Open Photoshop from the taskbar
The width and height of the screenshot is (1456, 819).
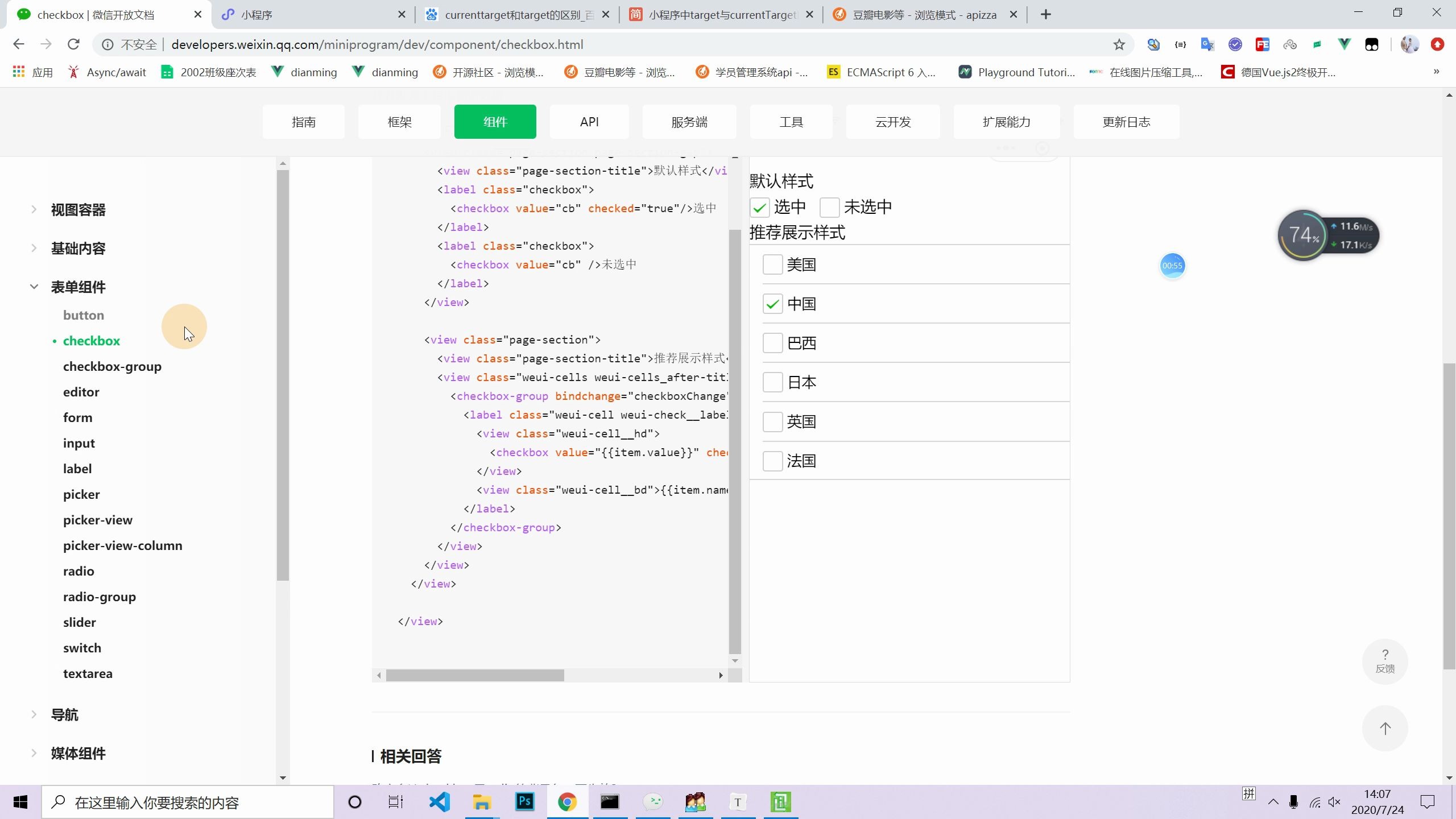(x=524, y=802)
